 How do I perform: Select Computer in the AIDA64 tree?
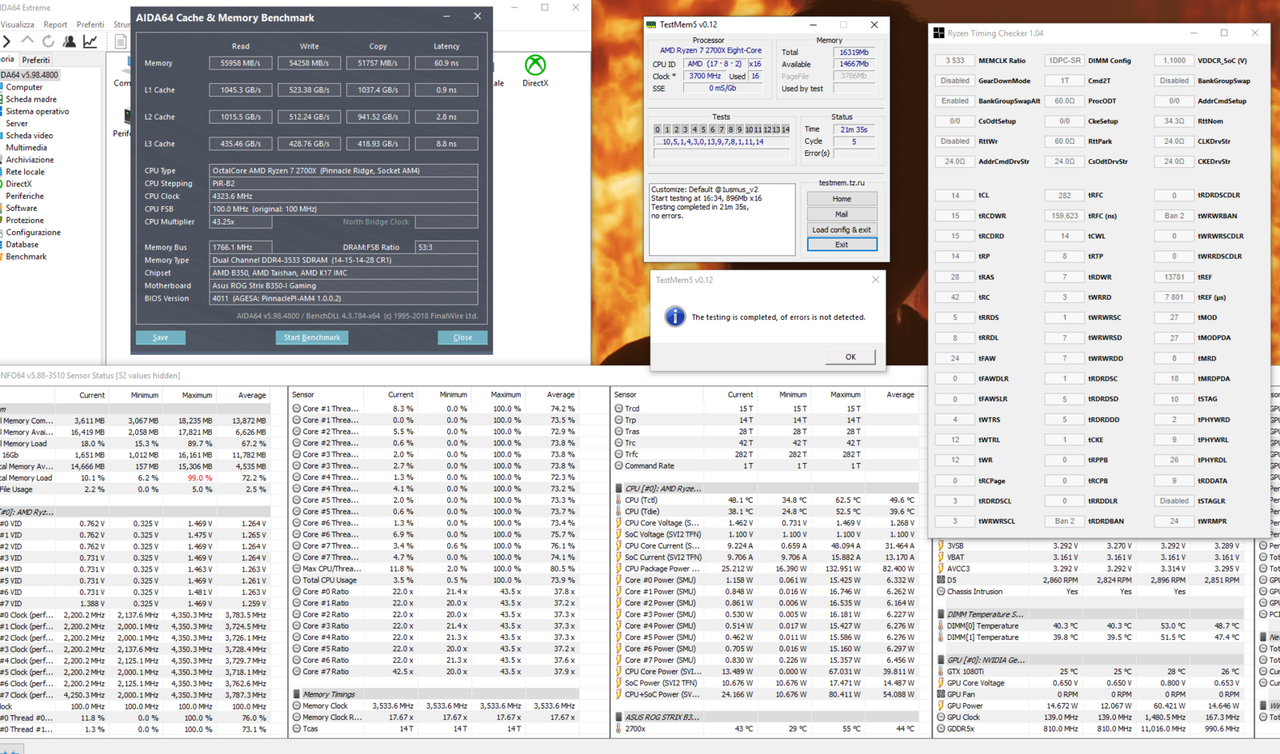[25, 87]
